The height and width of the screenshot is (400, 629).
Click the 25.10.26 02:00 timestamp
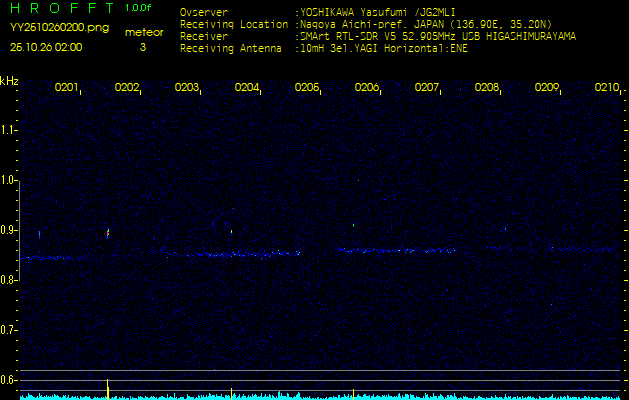pyautogui.click(x=46, y=47)
